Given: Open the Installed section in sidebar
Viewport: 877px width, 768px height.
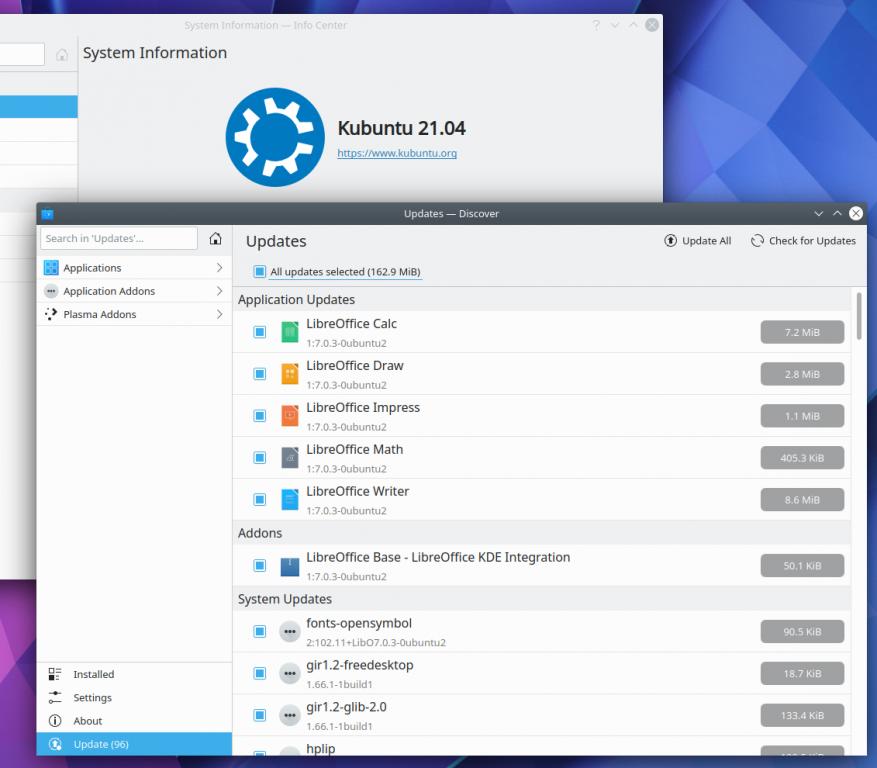Looking at the screenshot, I should click(93, 675).
